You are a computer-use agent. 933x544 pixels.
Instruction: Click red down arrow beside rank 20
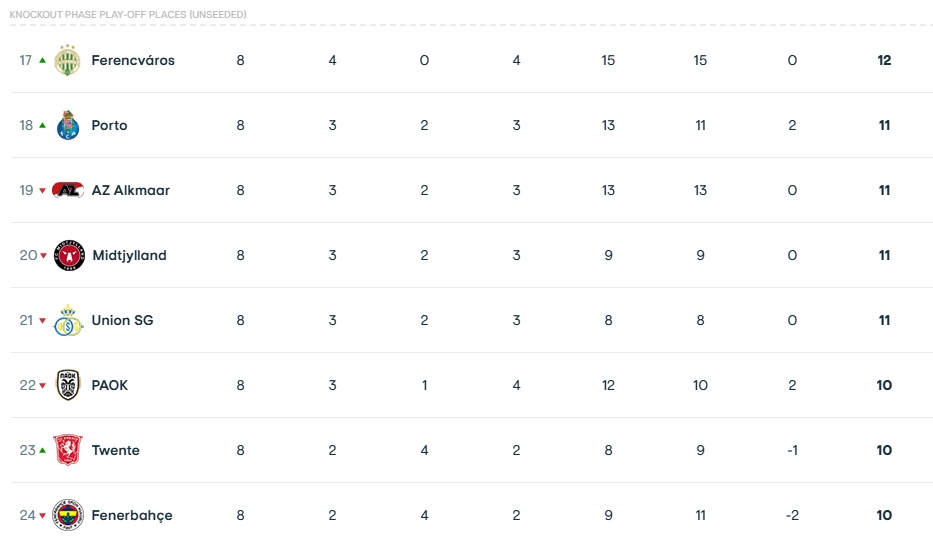[x=43, y=255]
